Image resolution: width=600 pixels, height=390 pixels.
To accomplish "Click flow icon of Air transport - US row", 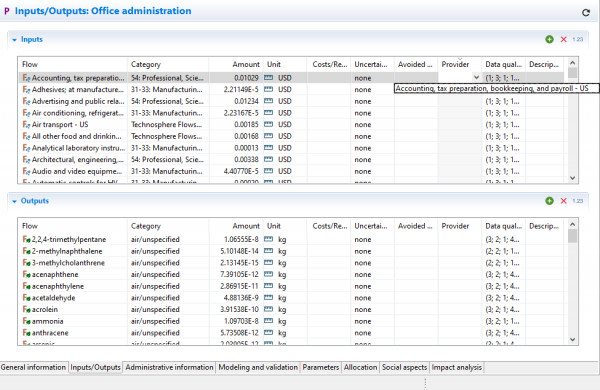I will tap(26, 124).
